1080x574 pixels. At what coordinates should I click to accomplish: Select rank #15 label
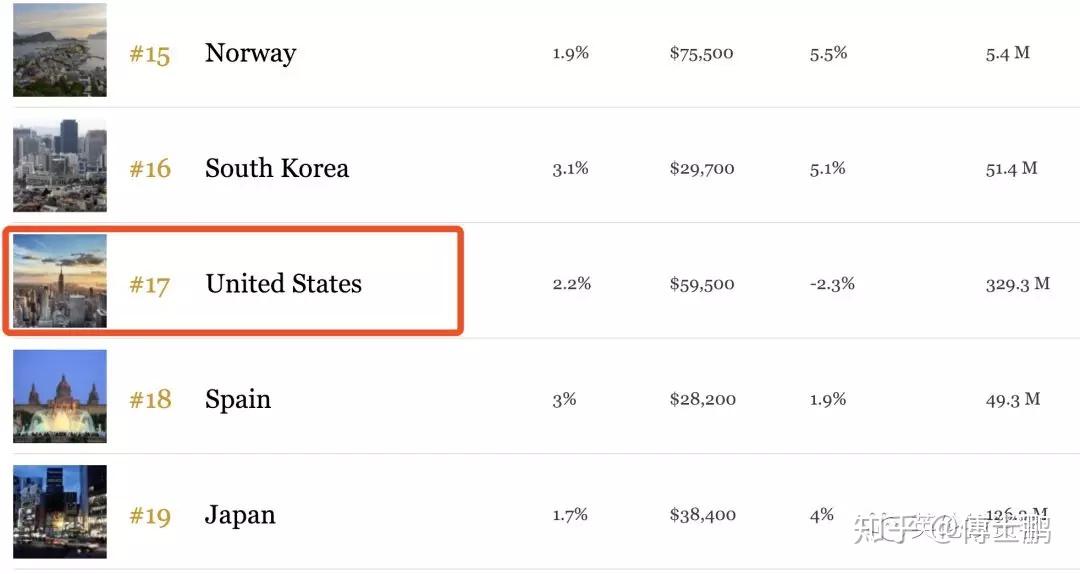pyautogui.click(x=149, y=54)
